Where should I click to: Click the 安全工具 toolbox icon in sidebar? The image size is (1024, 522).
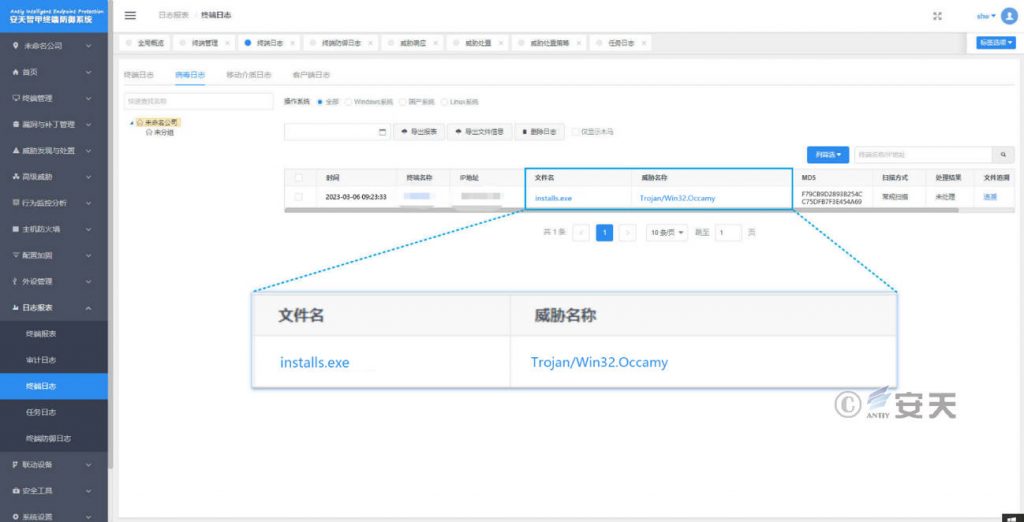(x=16, y=491)
